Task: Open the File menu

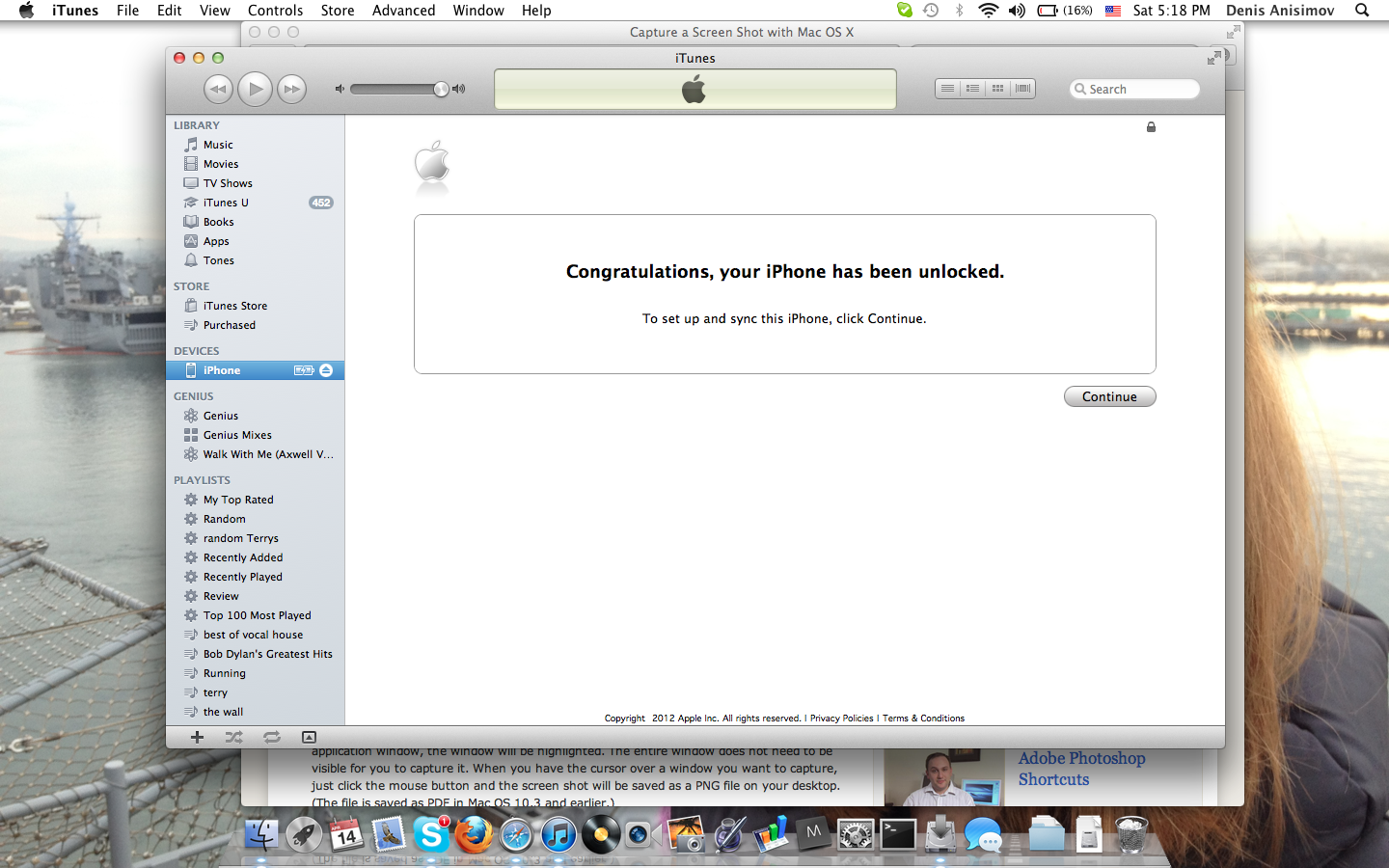Action: (x=127, y=11)
